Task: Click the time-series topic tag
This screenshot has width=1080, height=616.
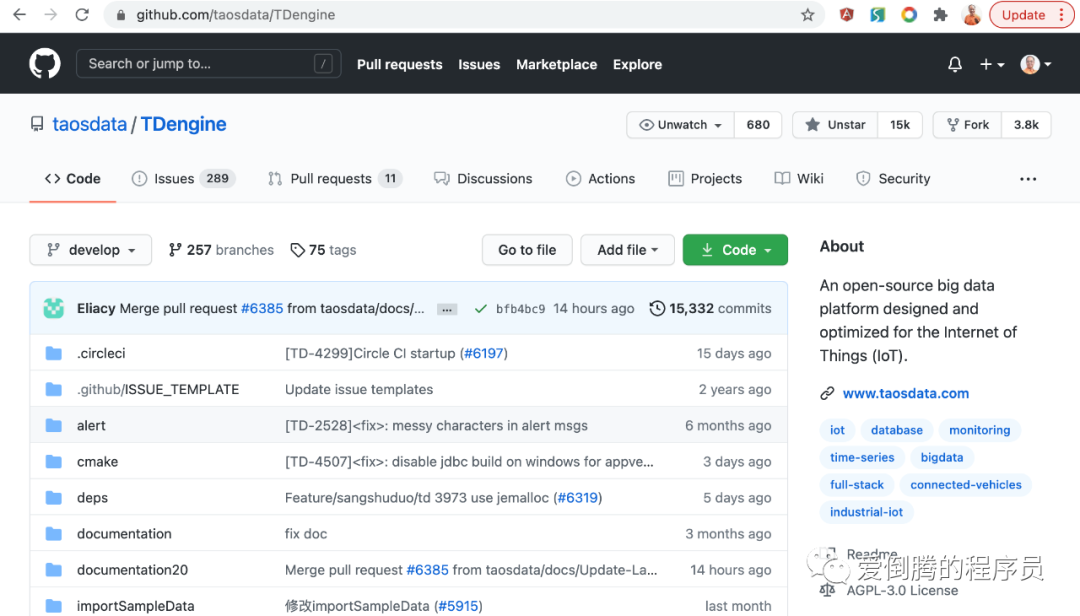Action: [861, 457]
